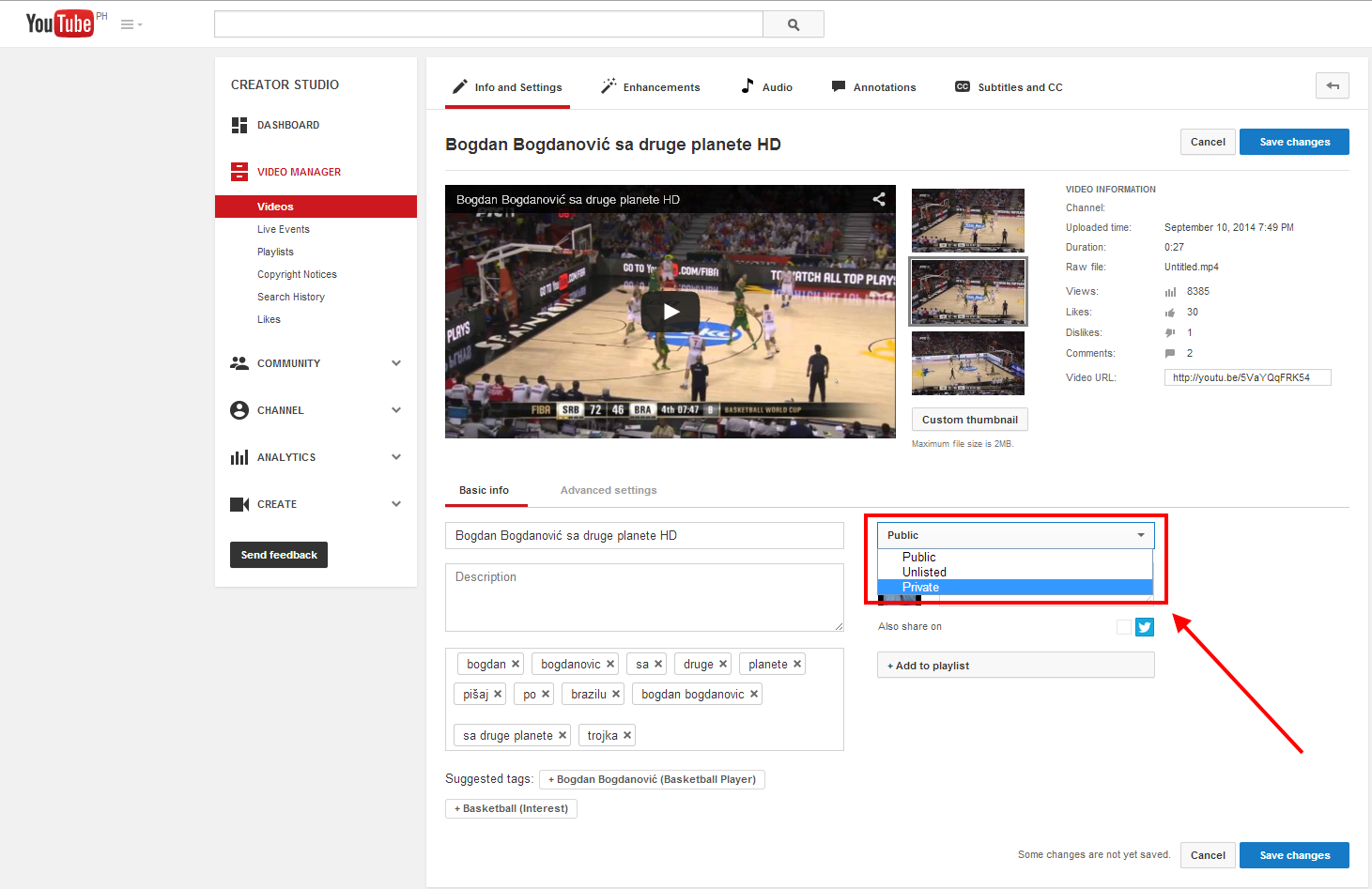The width and height of the screenshot is (1372, 889).
Task: Toggle Twitter sharing icon
Action: [x=1145, y=627]
